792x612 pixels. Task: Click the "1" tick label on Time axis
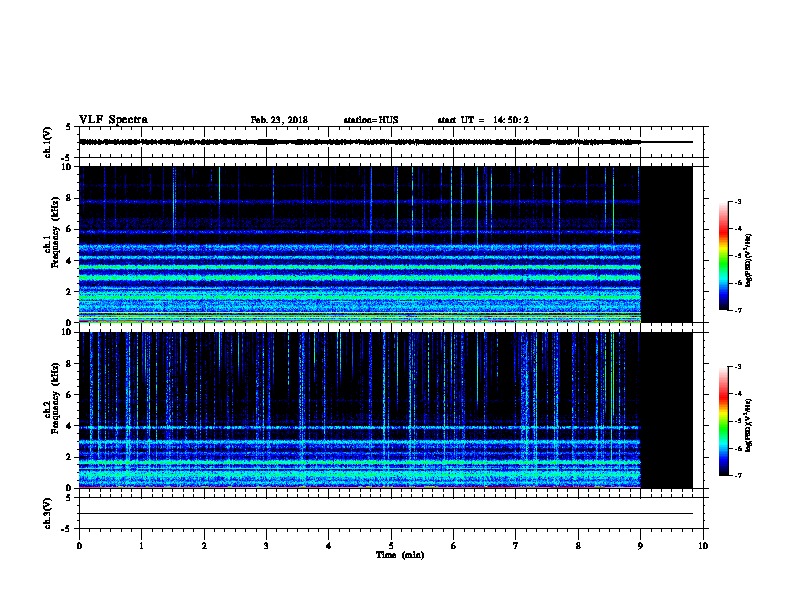[141, 546]
